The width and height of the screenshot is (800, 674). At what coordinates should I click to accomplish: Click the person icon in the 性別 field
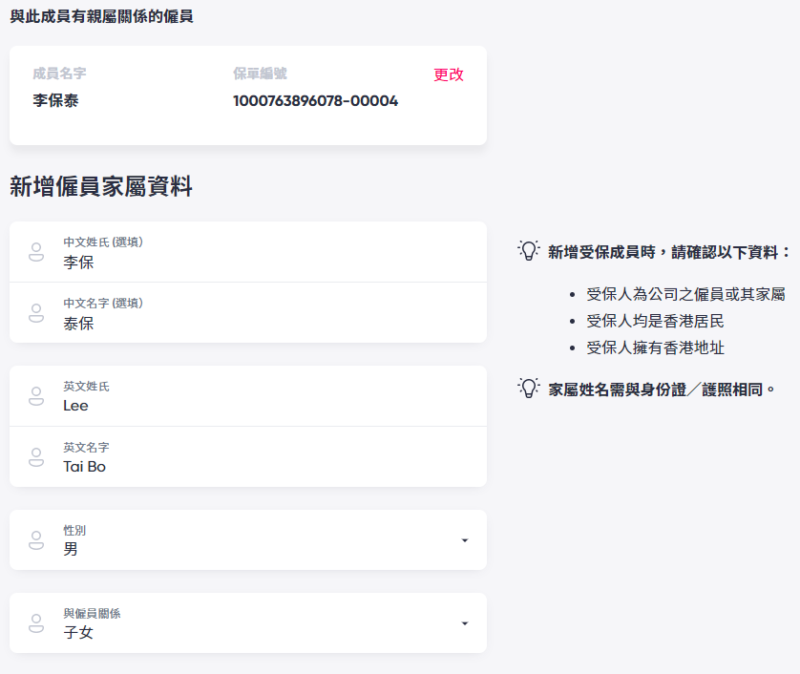click(x=36, y=540)
